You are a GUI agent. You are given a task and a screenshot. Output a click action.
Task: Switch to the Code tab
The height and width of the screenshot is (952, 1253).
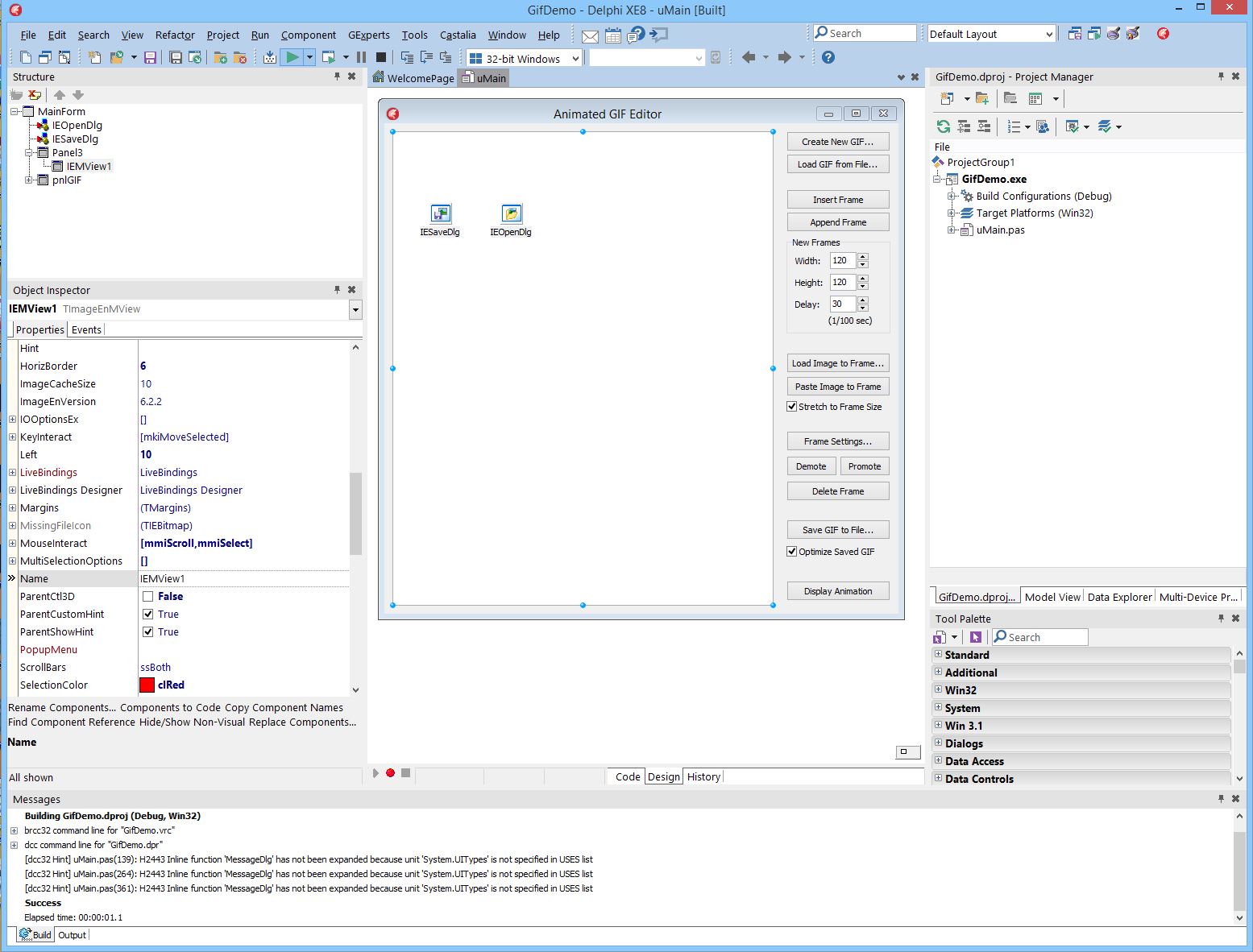tap(628, 776)
